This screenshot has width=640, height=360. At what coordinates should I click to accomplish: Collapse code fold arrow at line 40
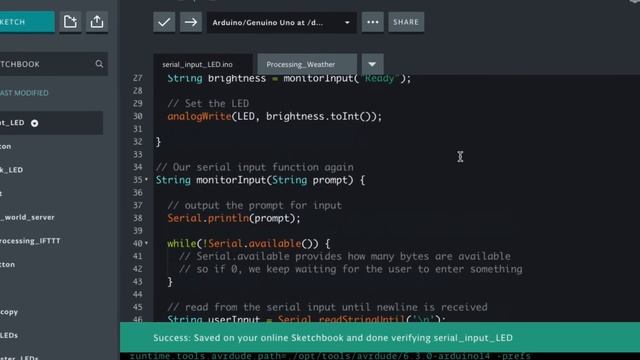coord(147,243)
